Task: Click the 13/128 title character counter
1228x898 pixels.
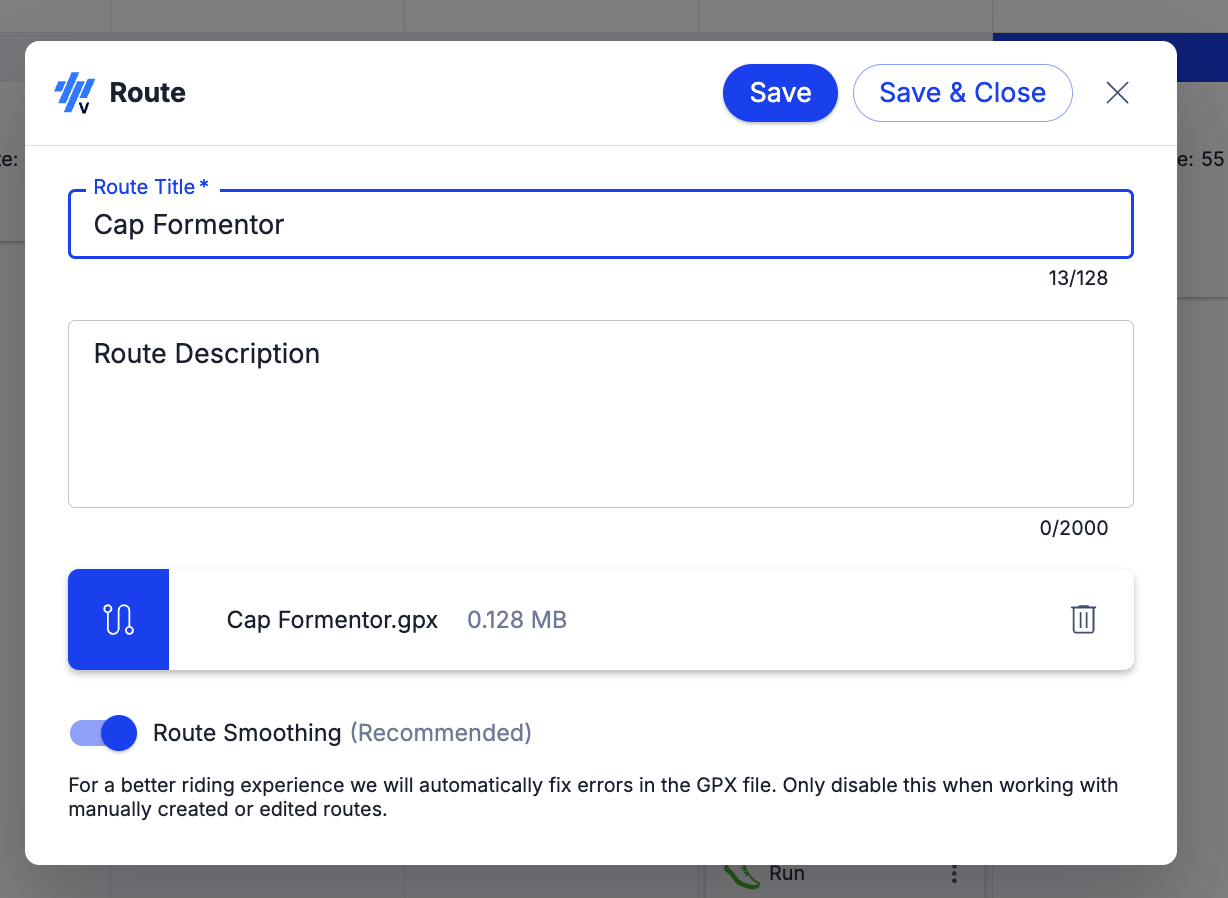Action: 1078,279
